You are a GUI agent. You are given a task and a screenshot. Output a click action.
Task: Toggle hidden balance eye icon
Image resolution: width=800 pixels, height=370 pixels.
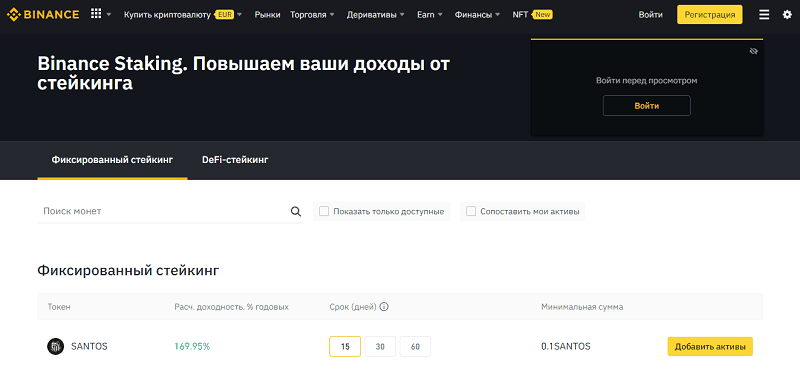tap(754, 51)
